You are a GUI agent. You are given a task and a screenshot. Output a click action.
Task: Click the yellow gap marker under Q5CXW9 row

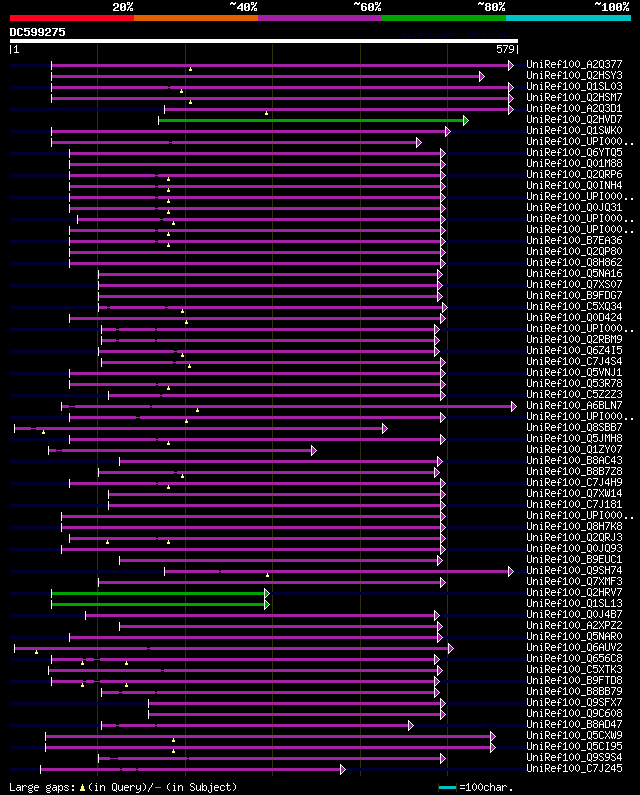[x=173, y=740]
